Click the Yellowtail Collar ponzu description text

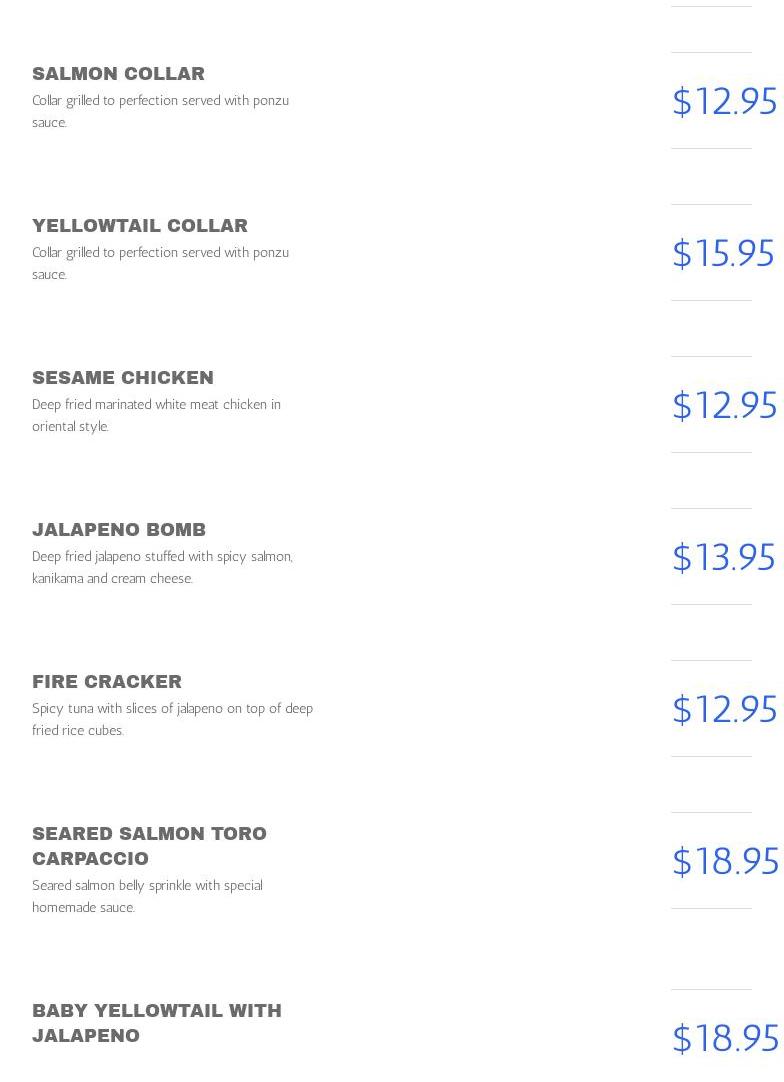click(x=160, y=263)
